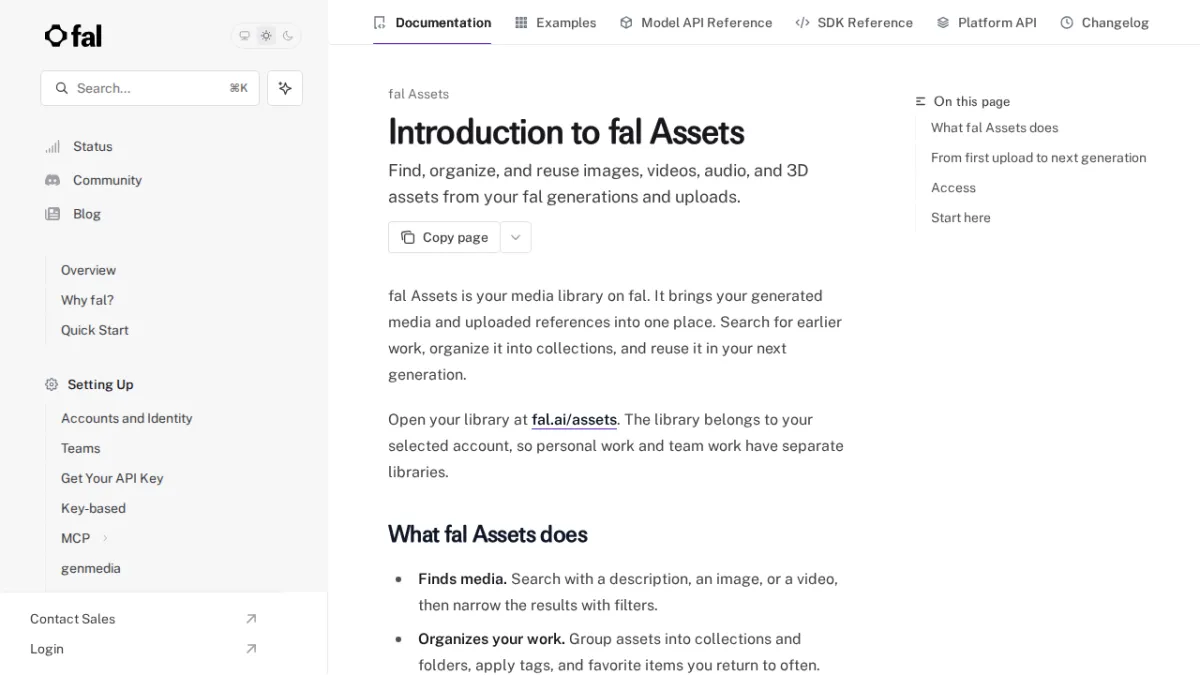This screenshot has height=675, width=1200.
Task: Open the genmedia page
Action: click(x=90, y=568)
